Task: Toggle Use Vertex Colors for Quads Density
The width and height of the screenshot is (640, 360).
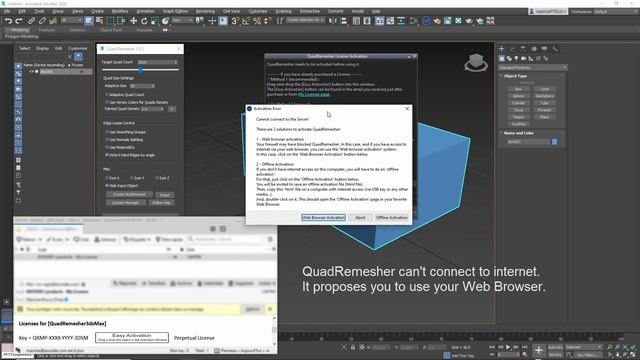Action: [x=107, y=102]
